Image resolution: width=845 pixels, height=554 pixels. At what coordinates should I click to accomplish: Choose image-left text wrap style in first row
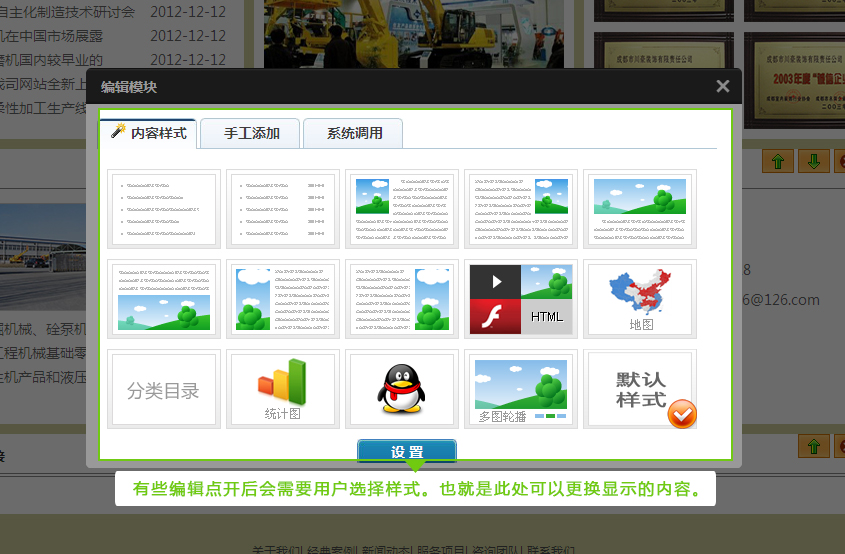(x=402, y=209)
